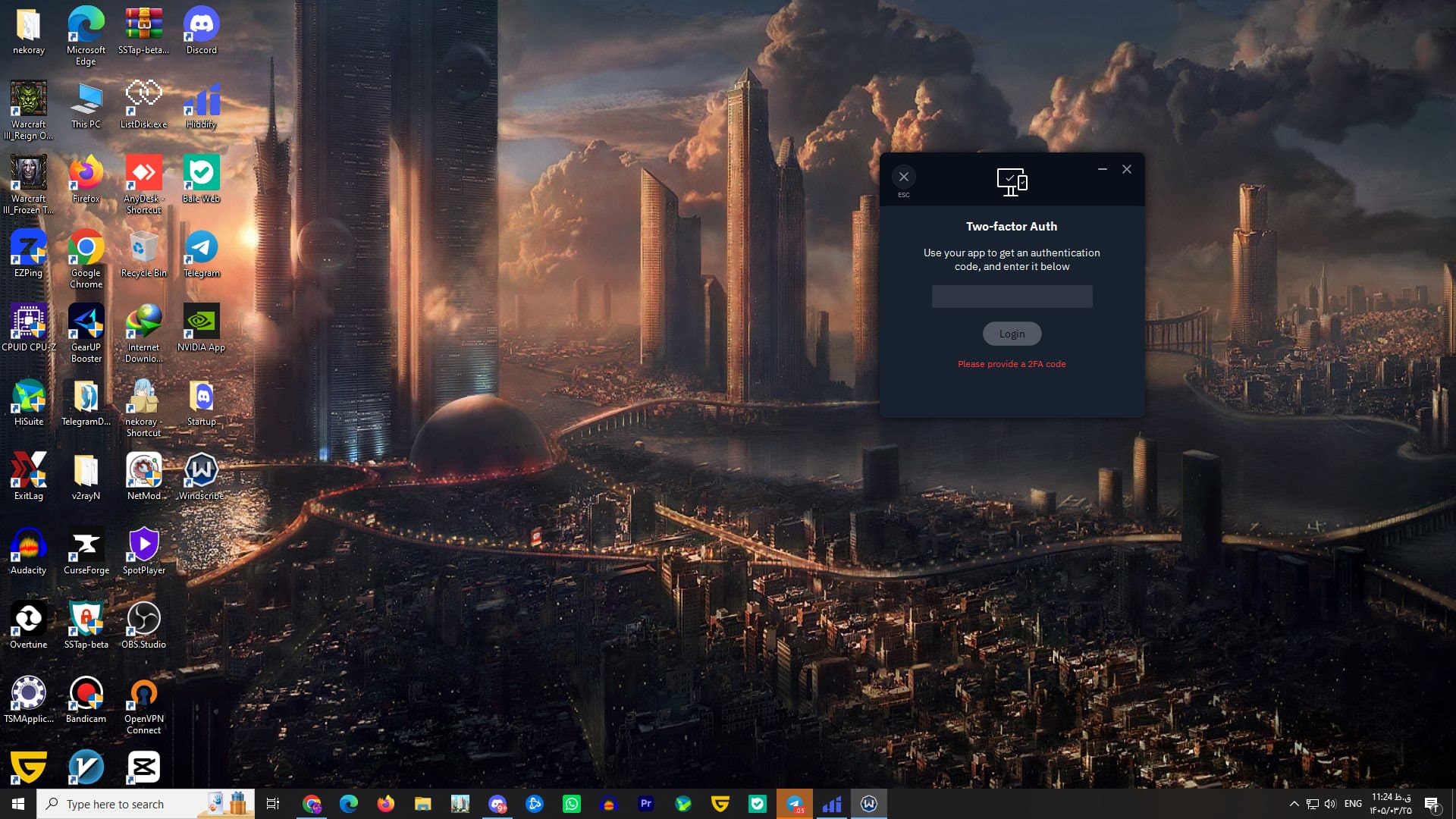Select the This PC desktop icon
Image resolution: width=1456 pixels, height=819 pixels.
pos(86,106)
